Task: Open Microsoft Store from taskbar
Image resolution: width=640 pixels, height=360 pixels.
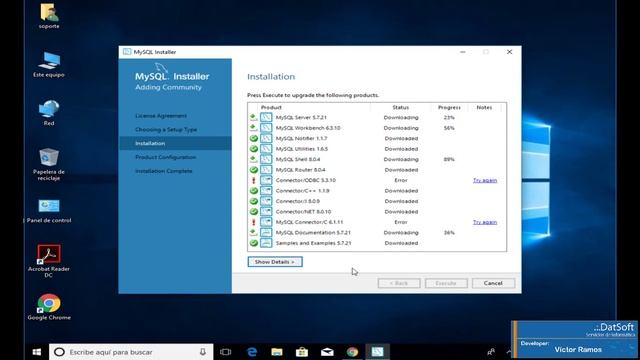Action: coord(302,352)
